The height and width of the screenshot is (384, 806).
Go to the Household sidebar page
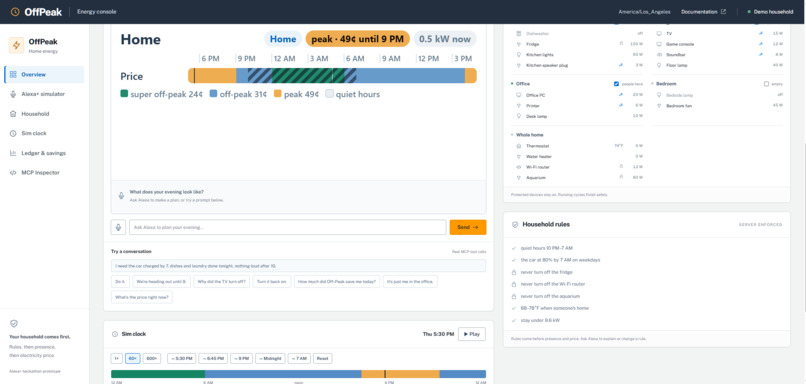point(44,114)
